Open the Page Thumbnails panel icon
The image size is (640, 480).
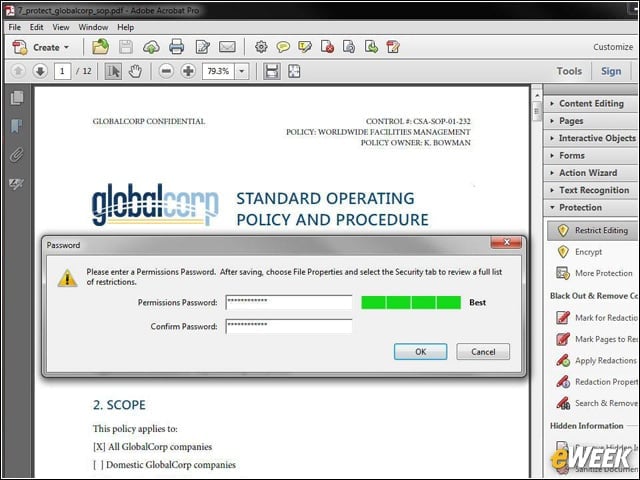coord(17,98)
